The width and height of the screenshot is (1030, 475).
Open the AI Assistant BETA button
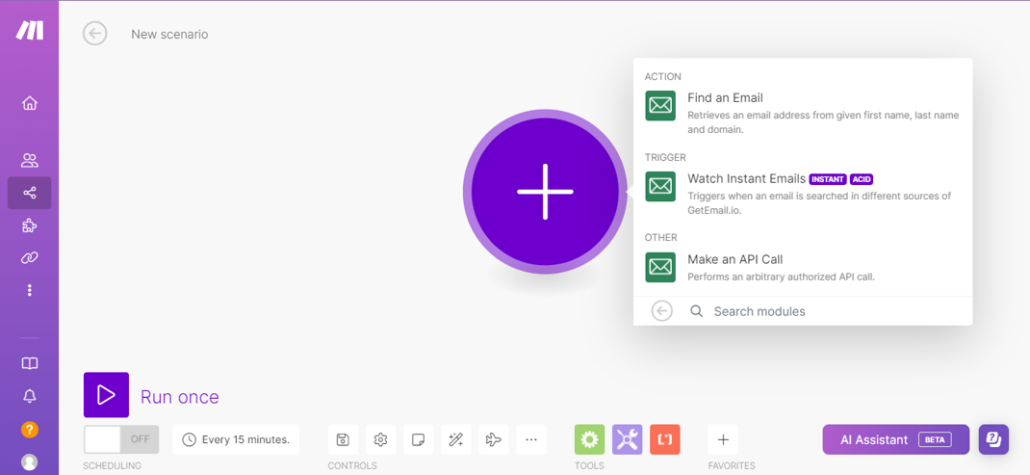pyautogui.click(x=895, y=440)
